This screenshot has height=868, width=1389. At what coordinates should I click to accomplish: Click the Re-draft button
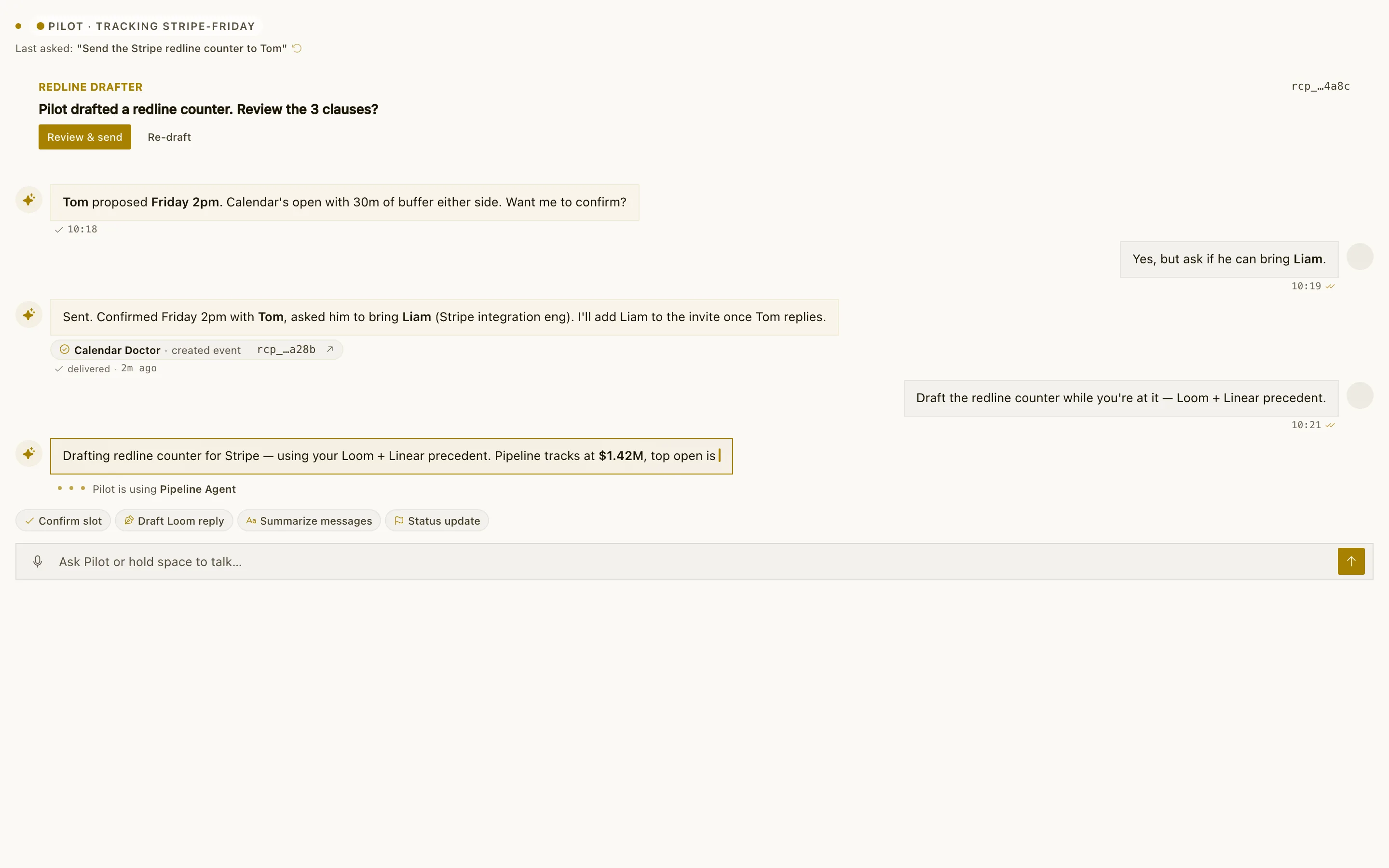(169, 136)
